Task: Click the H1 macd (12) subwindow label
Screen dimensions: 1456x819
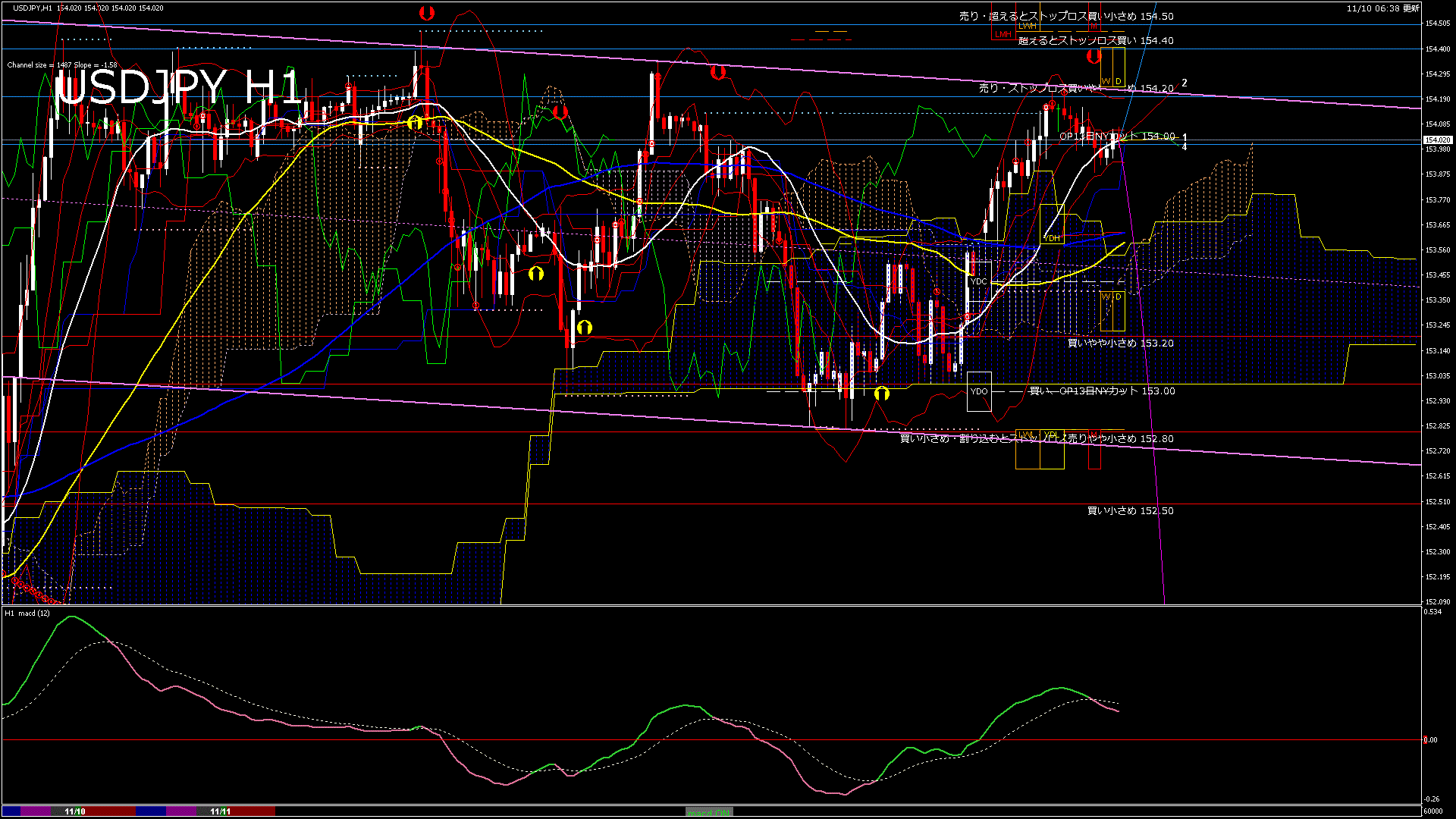Action: pos(27,613)
